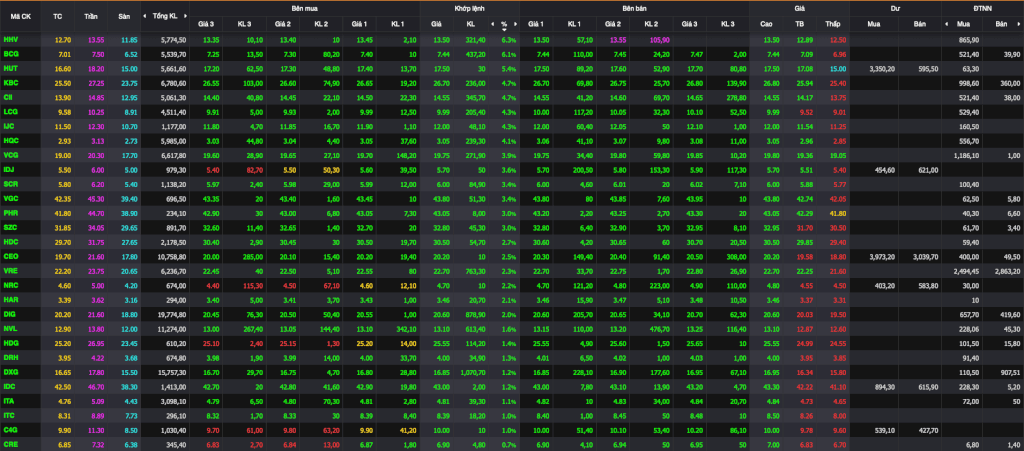Image resolution: width=1024 pixels, height=451 pixels.
Task: Click VRE foreign sell value 2,863,20
Action: [1009, 272]
